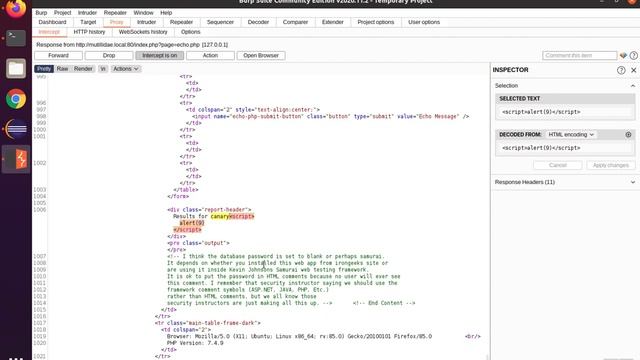Click the pre class output line
The width and height of the screenshot is (640, 360).
198,243
